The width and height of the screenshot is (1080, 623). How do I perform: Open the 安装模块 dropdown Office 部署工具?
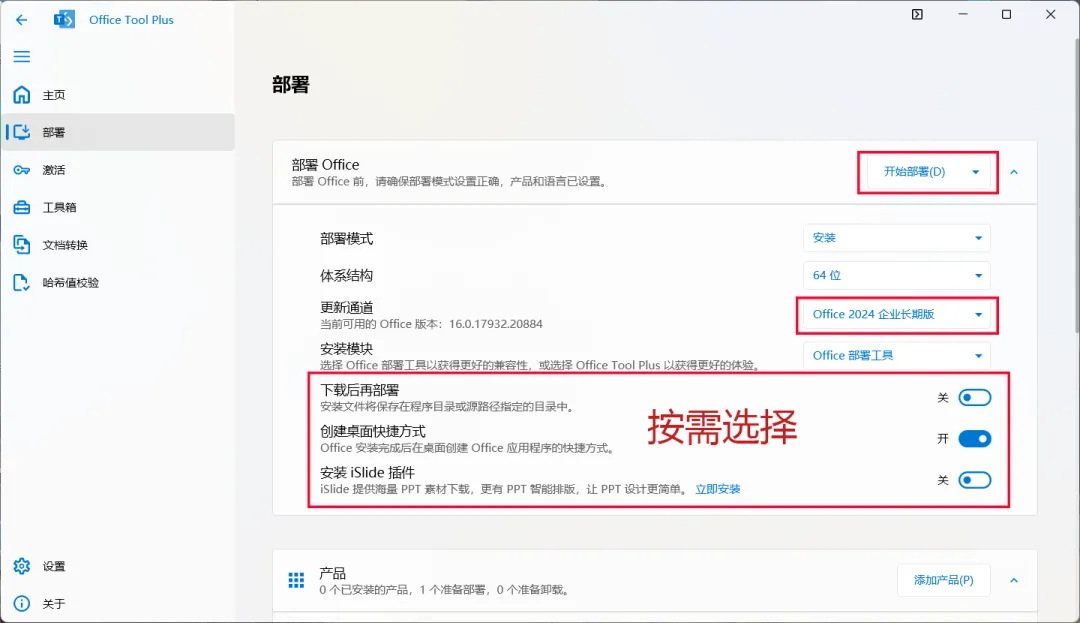[x=896, y=356]
